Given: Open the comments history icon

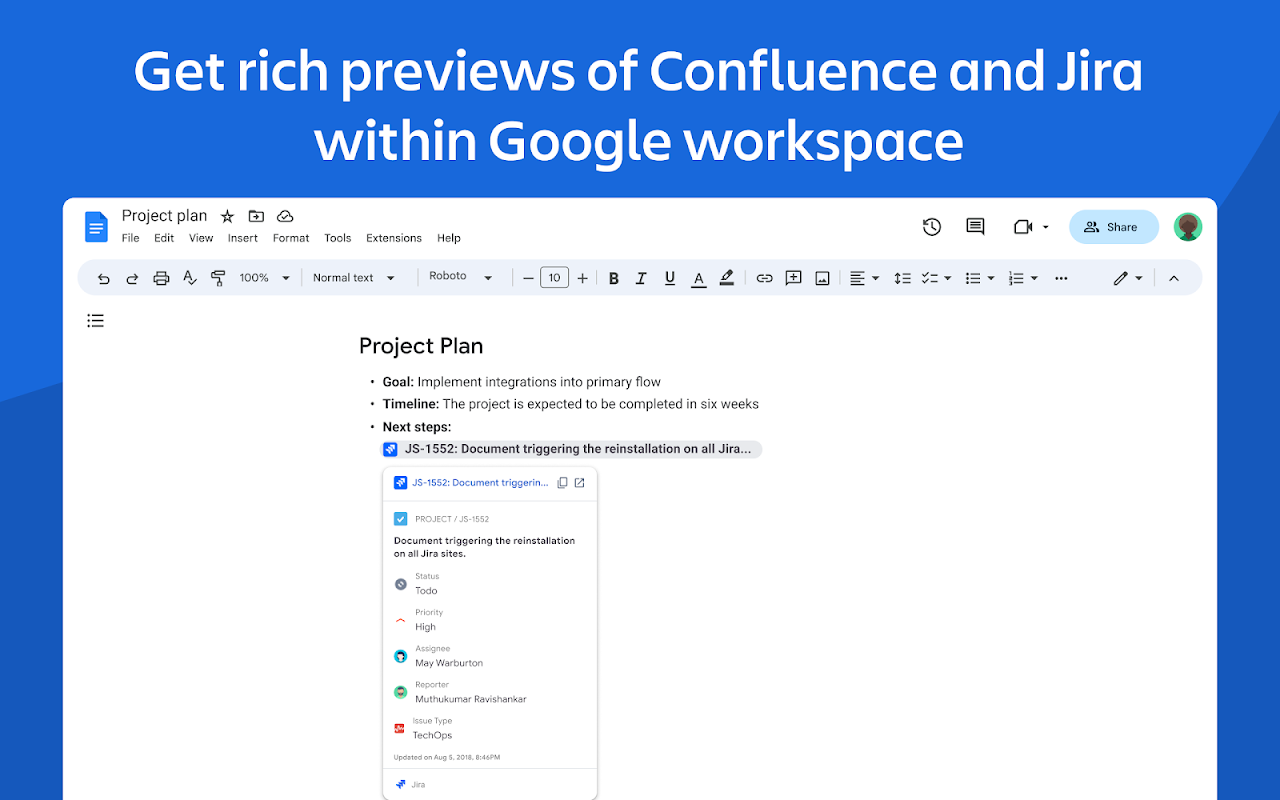Looking at the screenshot, I should (975, 227).
